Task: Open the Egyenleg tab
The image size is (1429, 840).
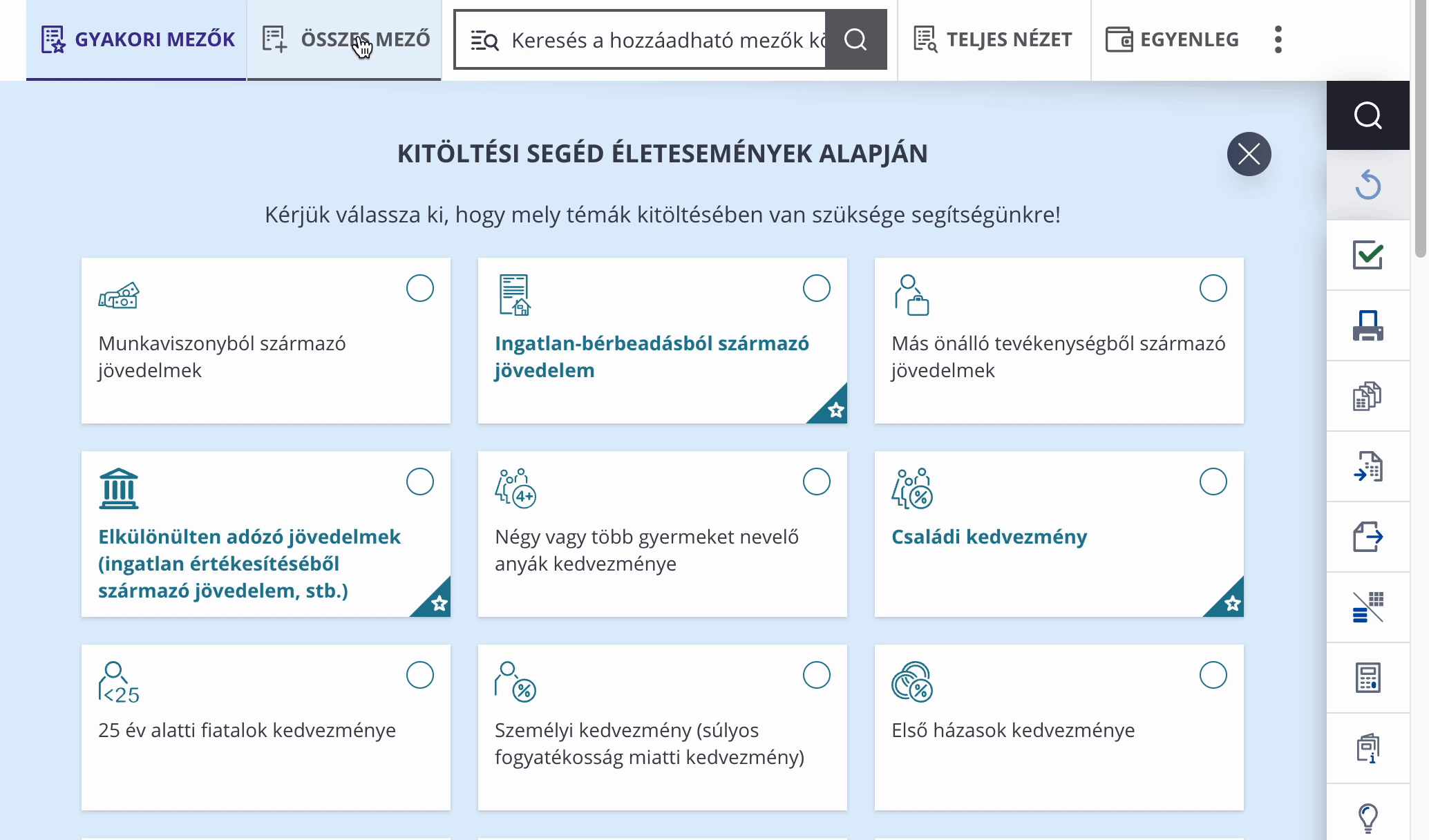Action: (1173, 39)
